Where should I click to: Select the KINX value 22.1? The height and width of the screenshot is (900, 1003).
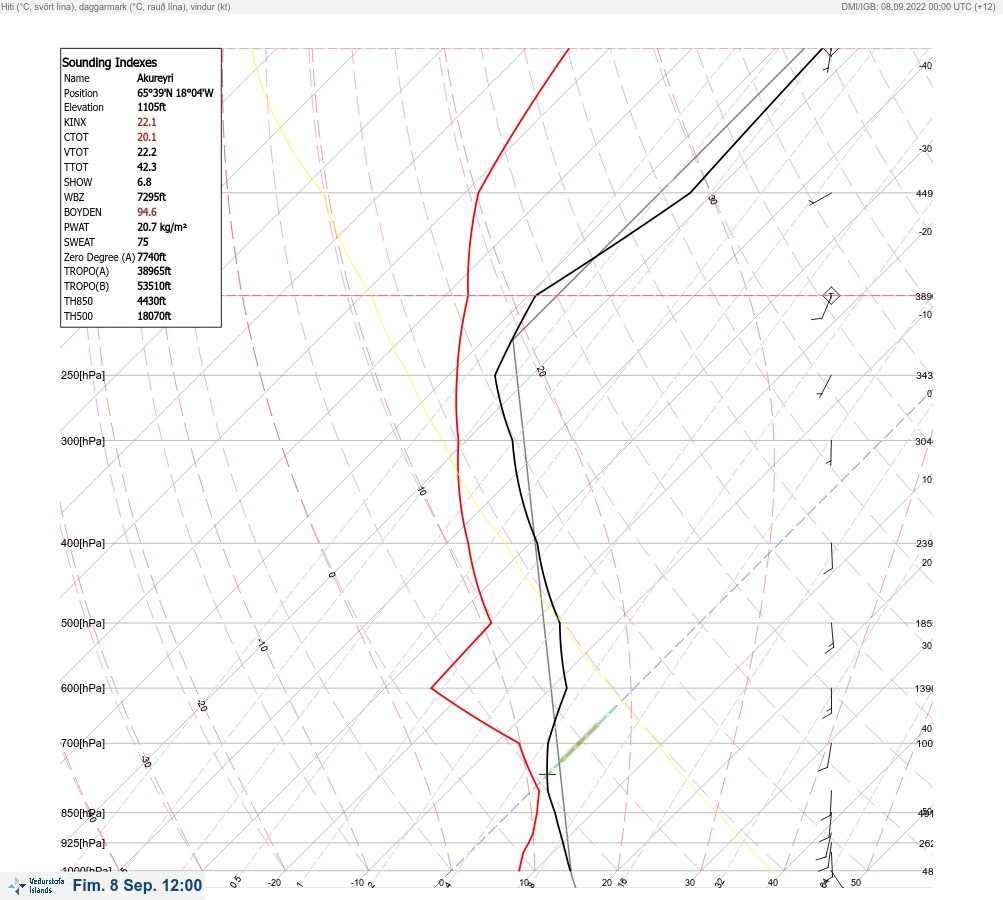[146, 122]
